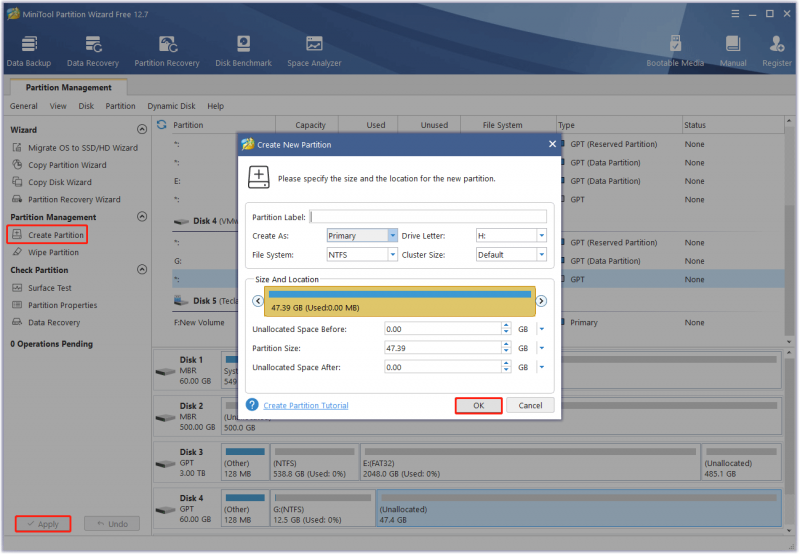The height and width of the screenshot is (554, 800).
Task: Open the Dynamic Disk menu
Action: pyautogui.click(x=171, y=106)
